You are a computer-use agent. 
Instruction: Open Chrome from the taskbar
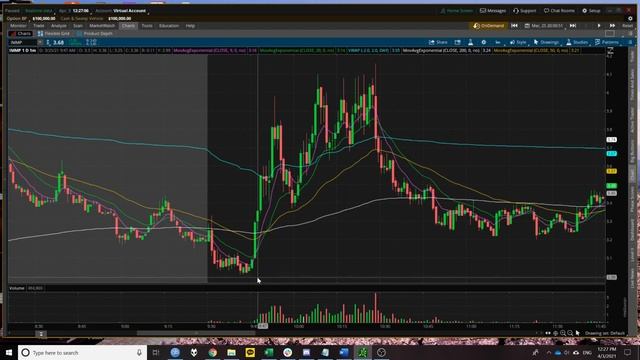click(x=213, y=352)
